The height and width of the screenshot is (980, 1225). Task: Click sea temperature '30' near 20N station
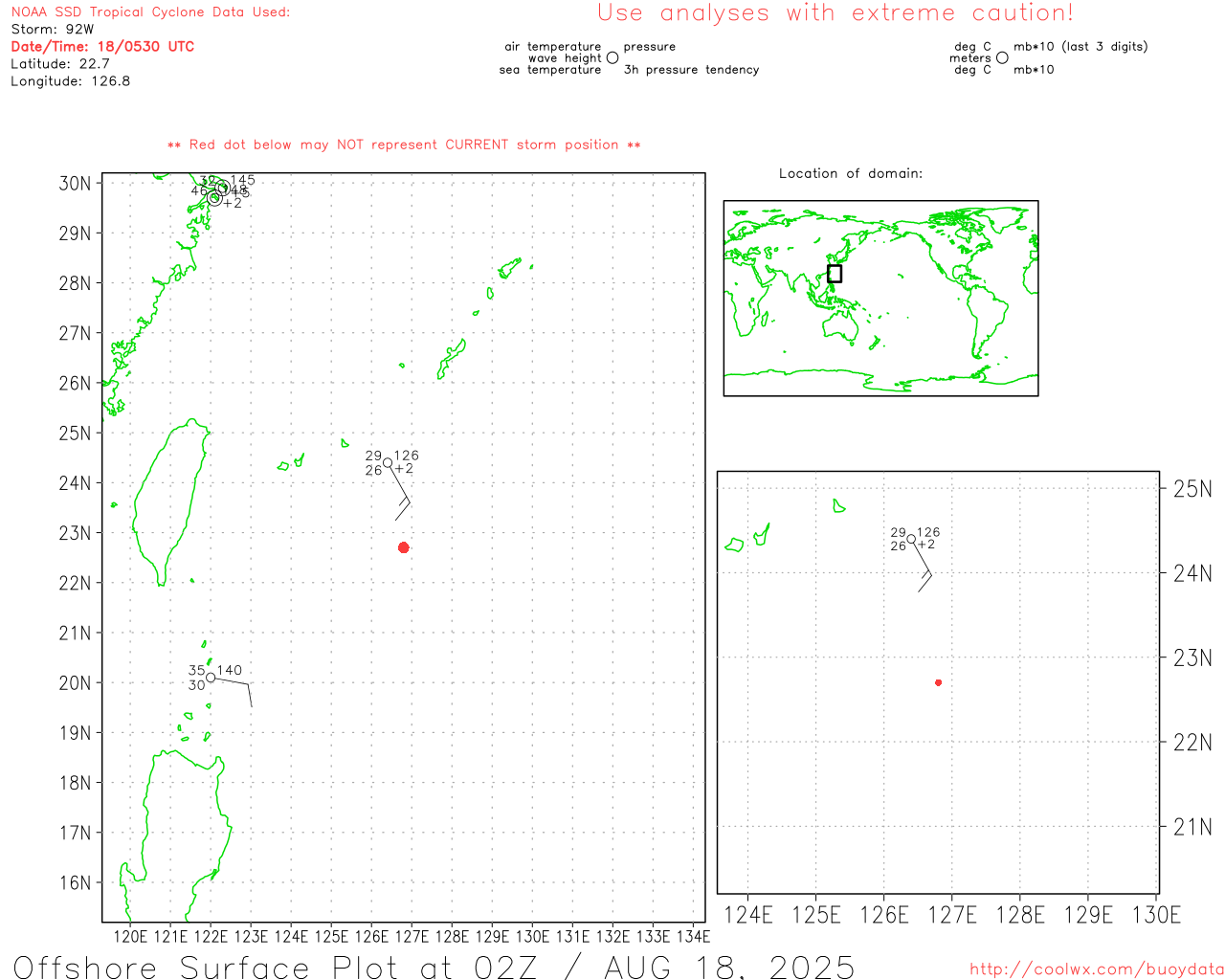click(196, 685)
